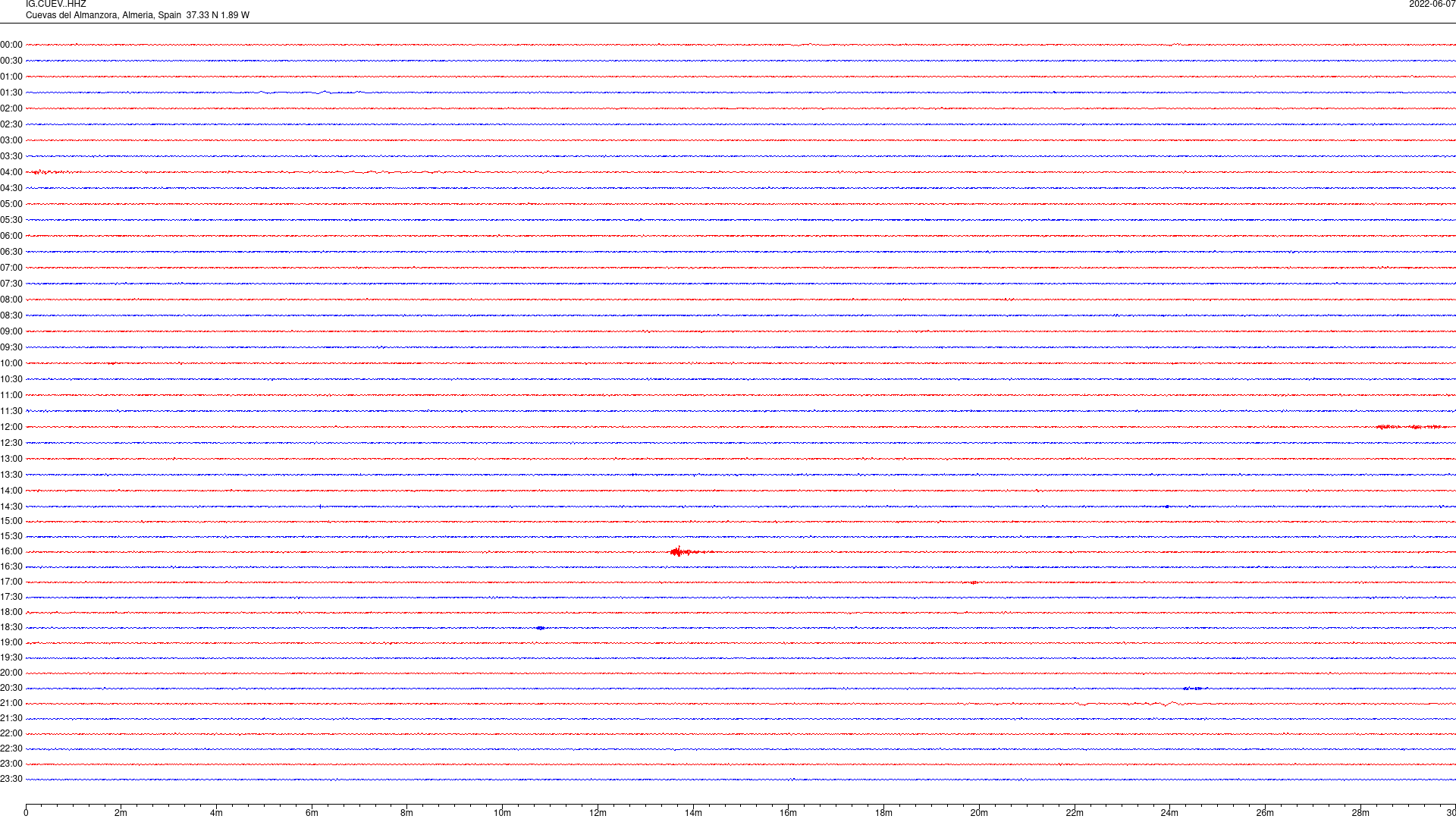The image size is (1456, 819).
Task: Select the 23:30 time row label
Action: [11, 779]
